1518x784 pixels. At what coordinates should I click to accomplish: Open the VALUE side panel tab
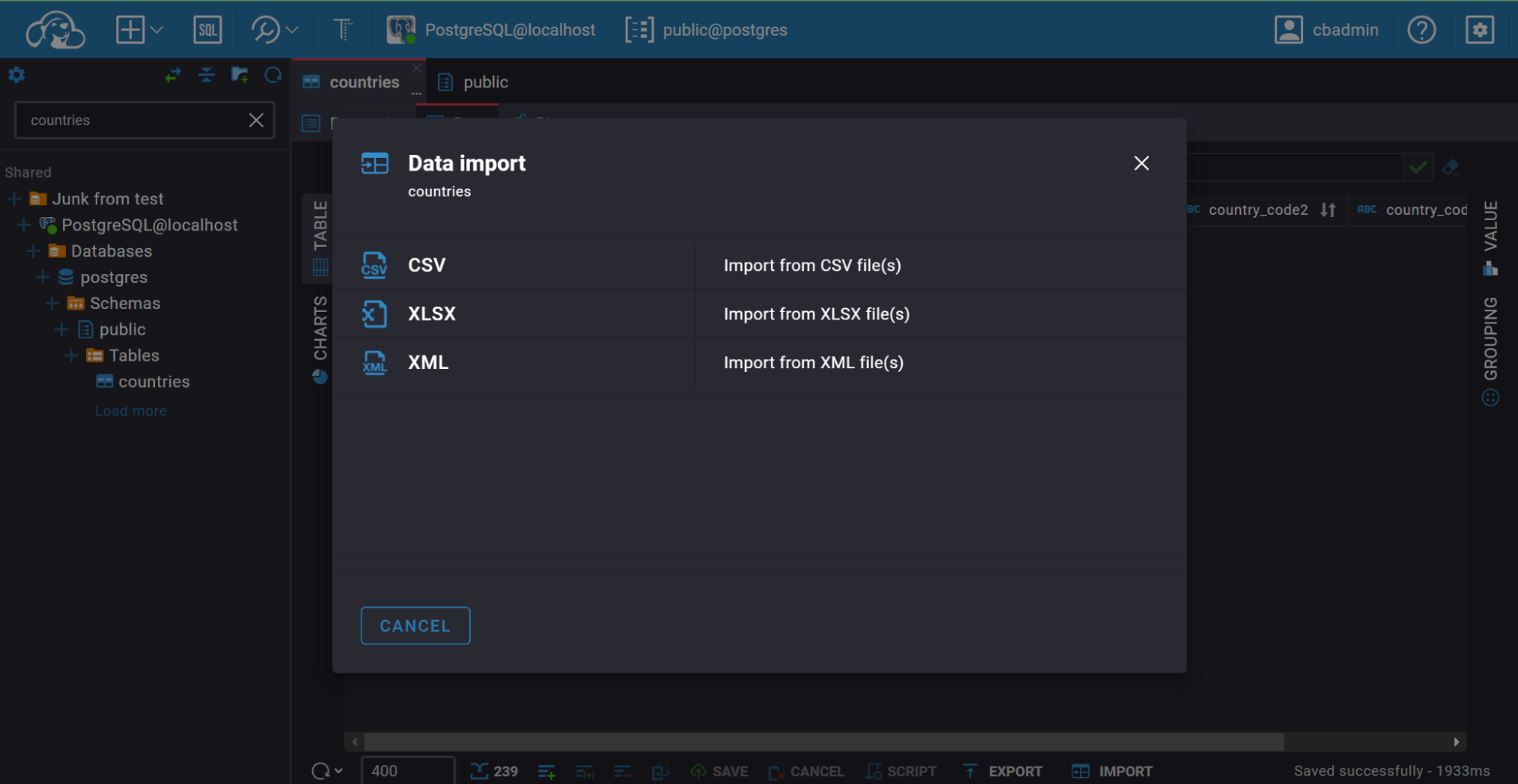tap(1490, 238)
